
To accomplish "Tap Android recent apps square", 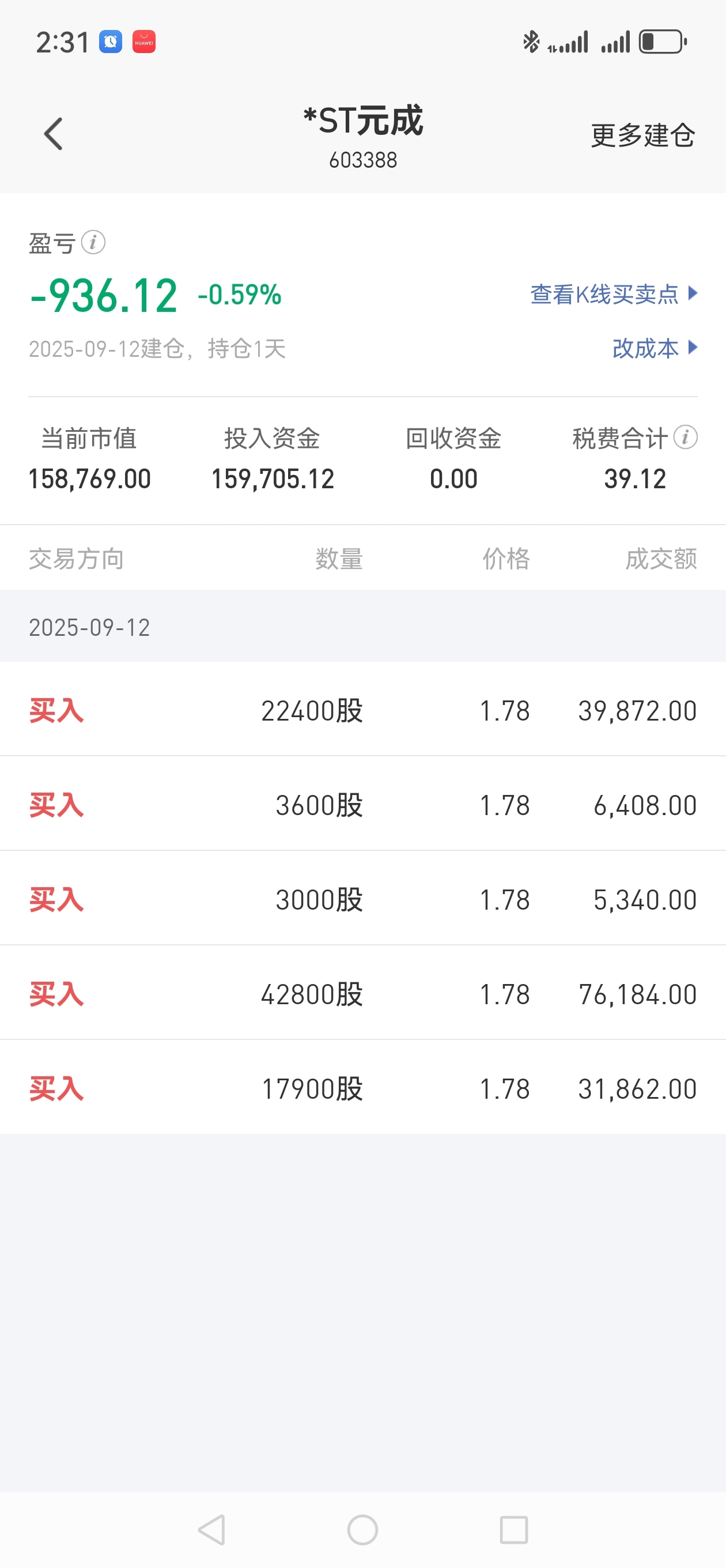I will point(513,1529).
